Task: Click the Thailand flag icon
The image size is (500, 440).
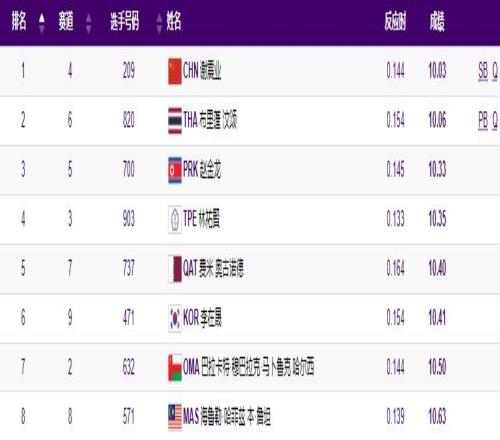Action: [175, 120]
